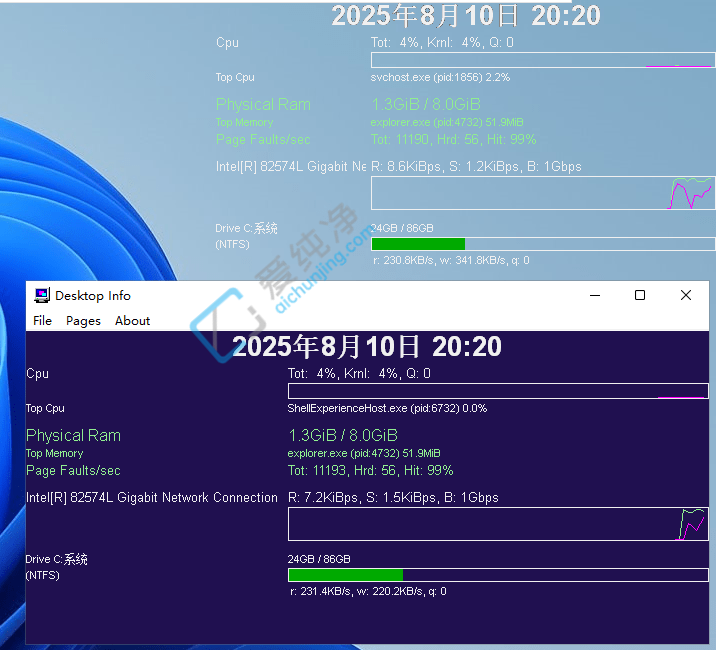This screenshot has width=716, height=650.
Task: Click the CPU usage graph in Desktop Info window
Action: click(x=498, y=391)
